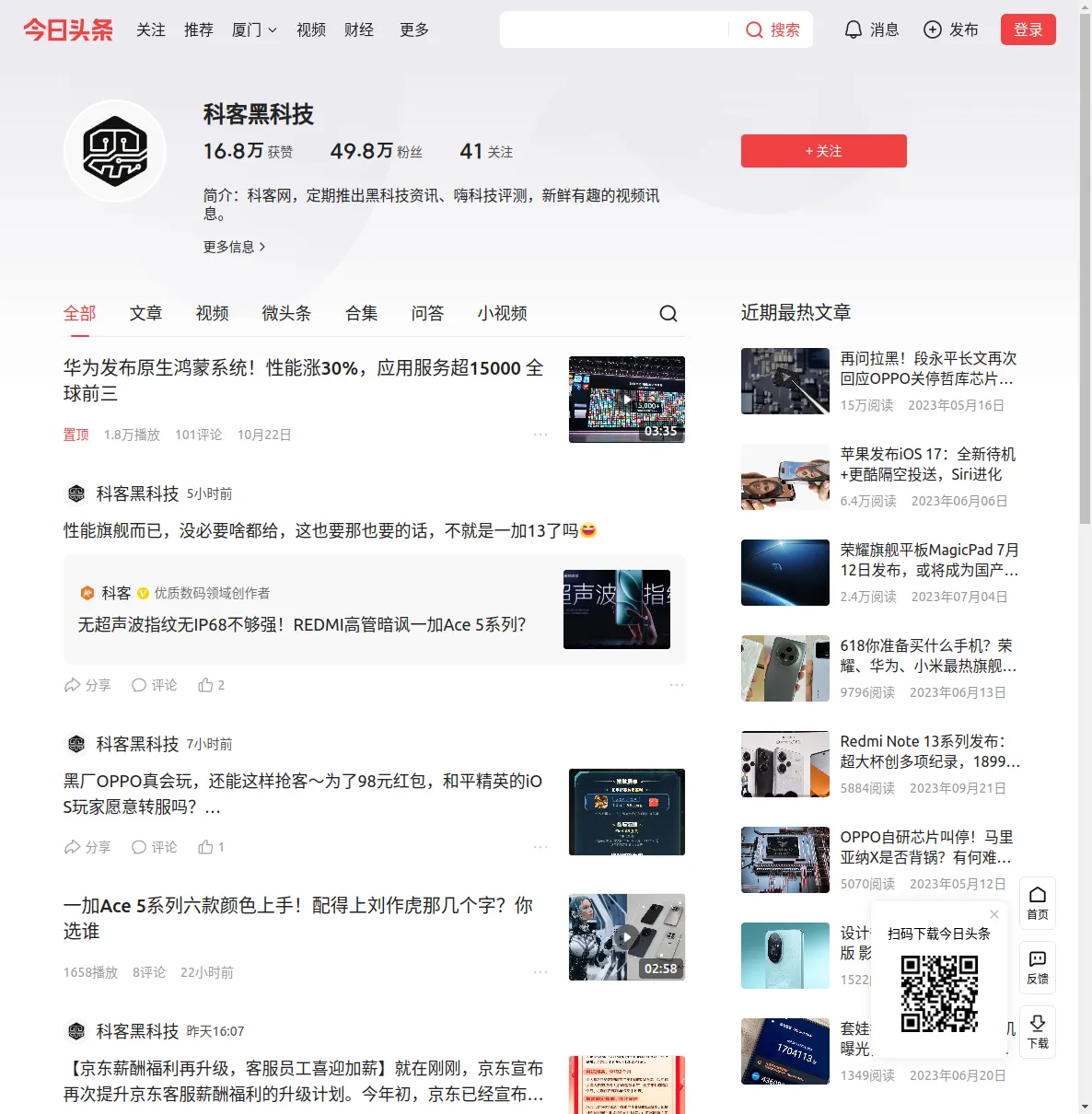Play the 02:58 一加Ace 5 video
This screenshot has width=1092, height=1114.
(627, 937)
